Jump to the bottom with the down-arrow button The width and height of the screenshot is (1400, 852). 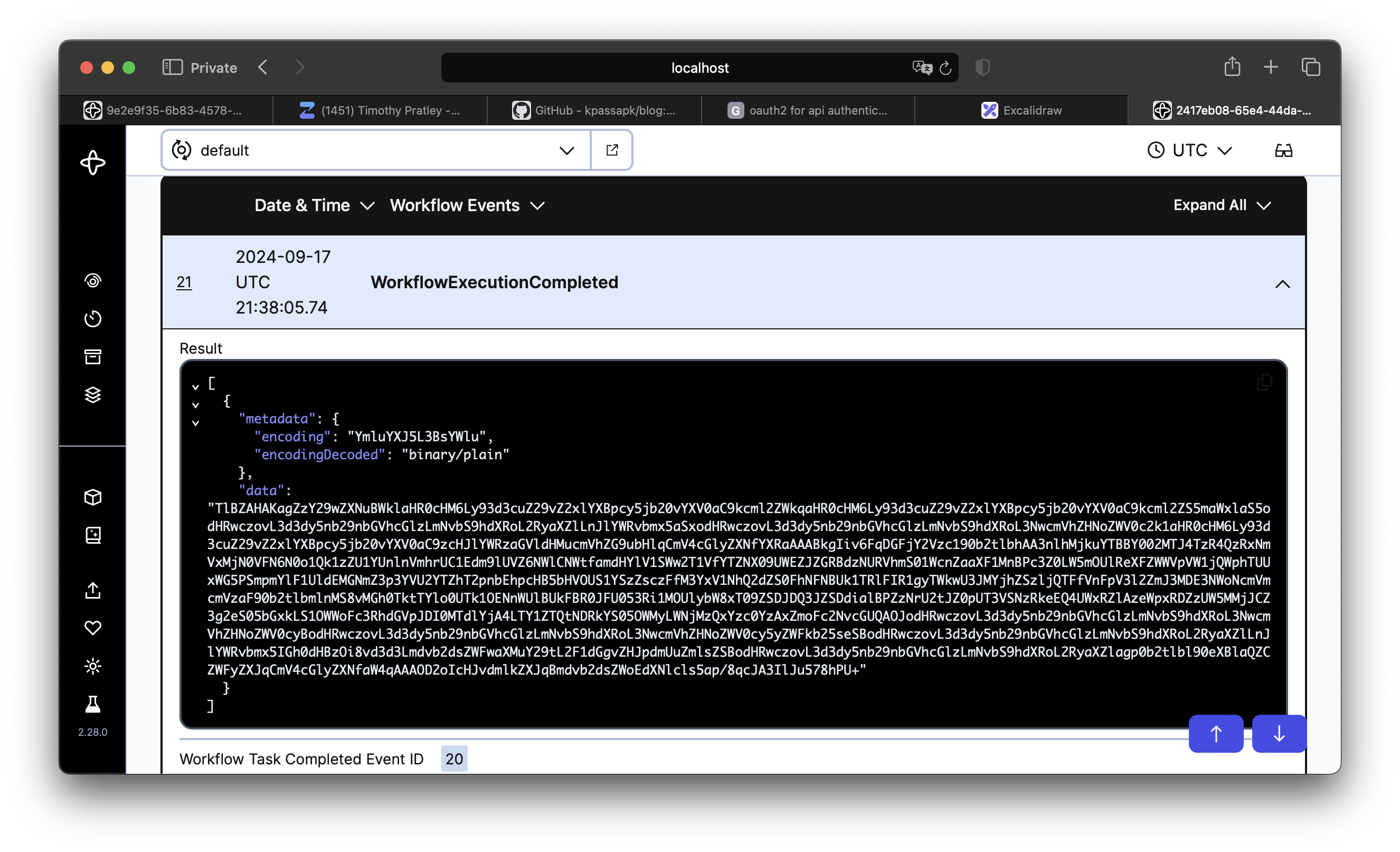[1279, 734]
